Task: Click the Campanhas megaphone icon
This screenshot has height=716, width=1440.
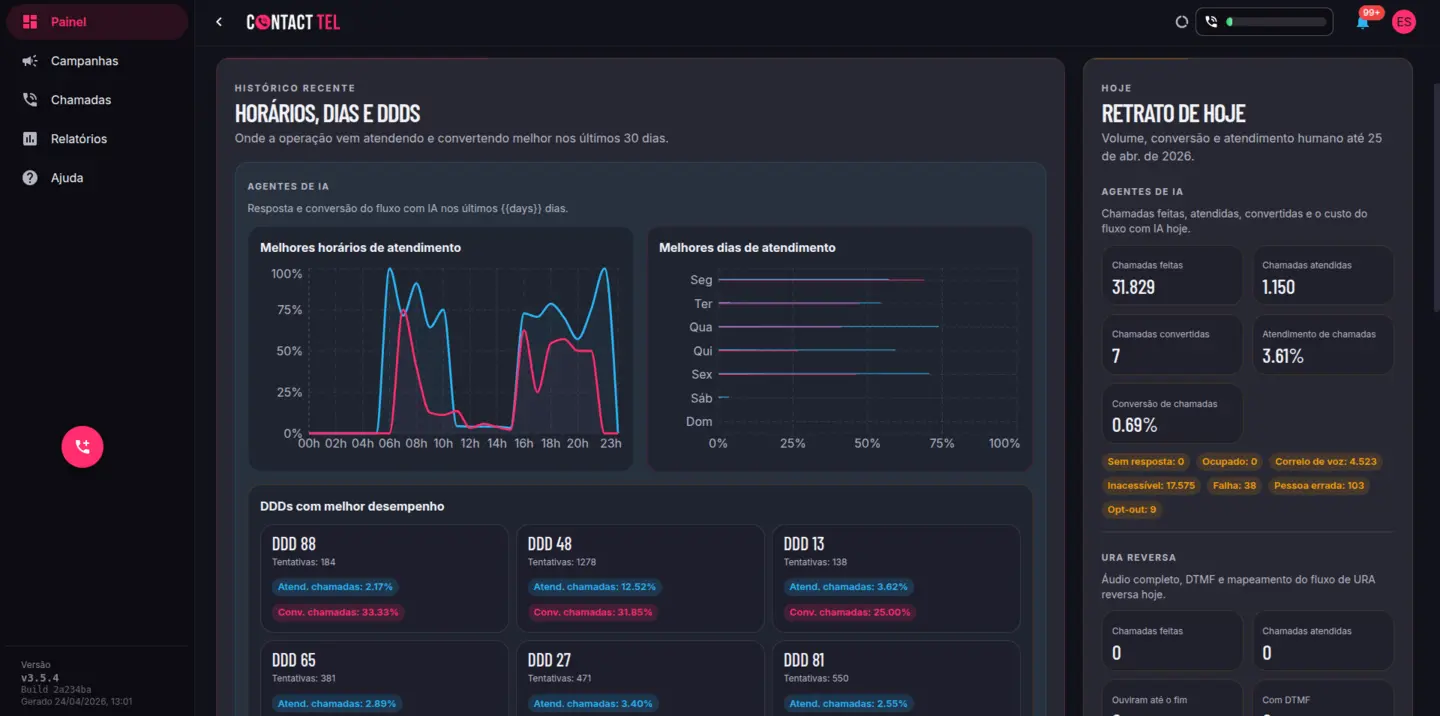Action: tap(30, 61)
